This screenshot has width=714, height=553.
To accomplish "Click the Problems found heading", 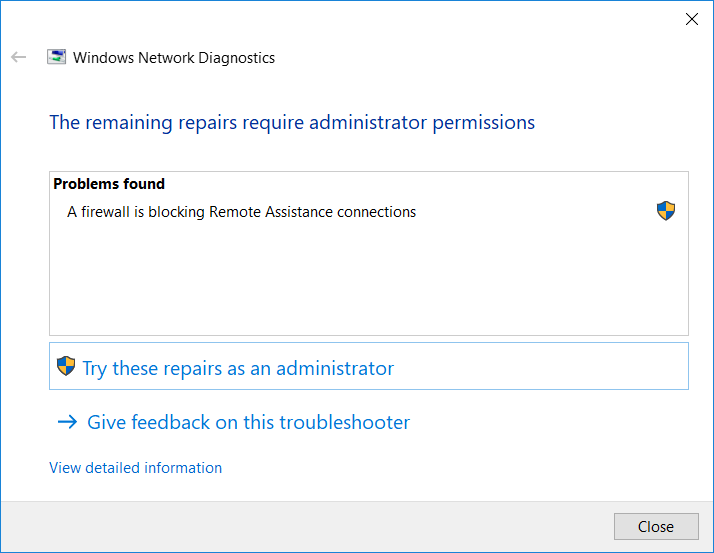I will click(x=109, y=184).
